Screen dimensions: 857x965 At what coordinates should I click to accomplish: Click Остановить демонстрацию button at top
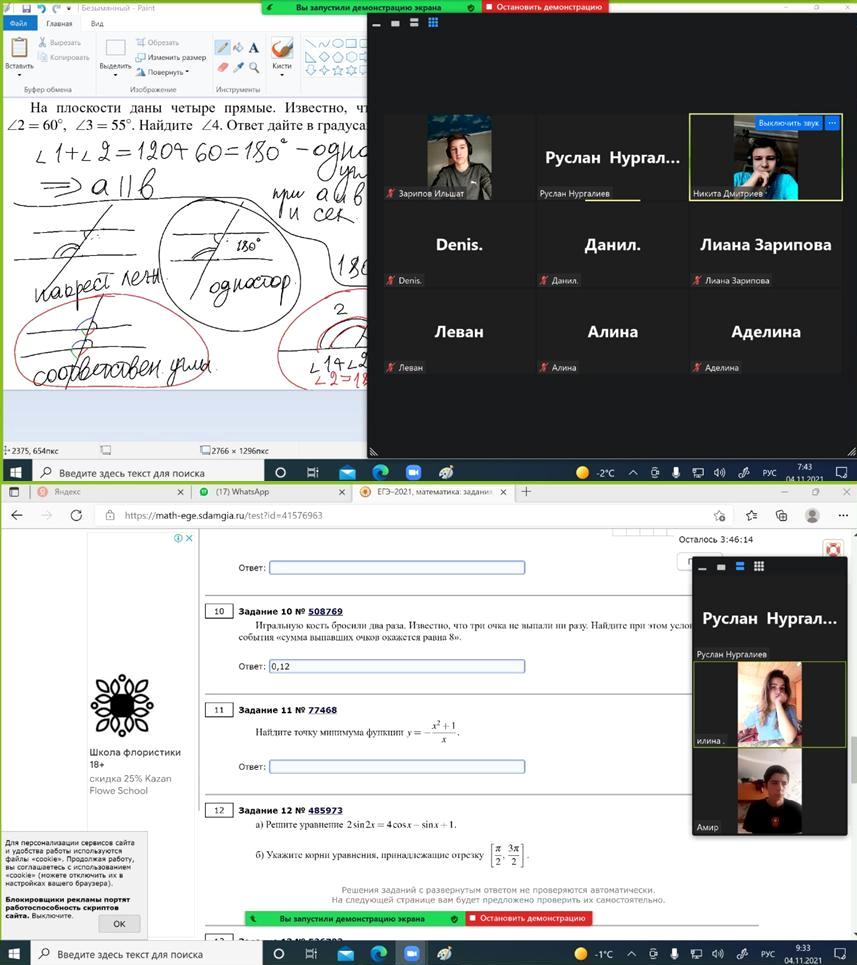click(545, 7)
